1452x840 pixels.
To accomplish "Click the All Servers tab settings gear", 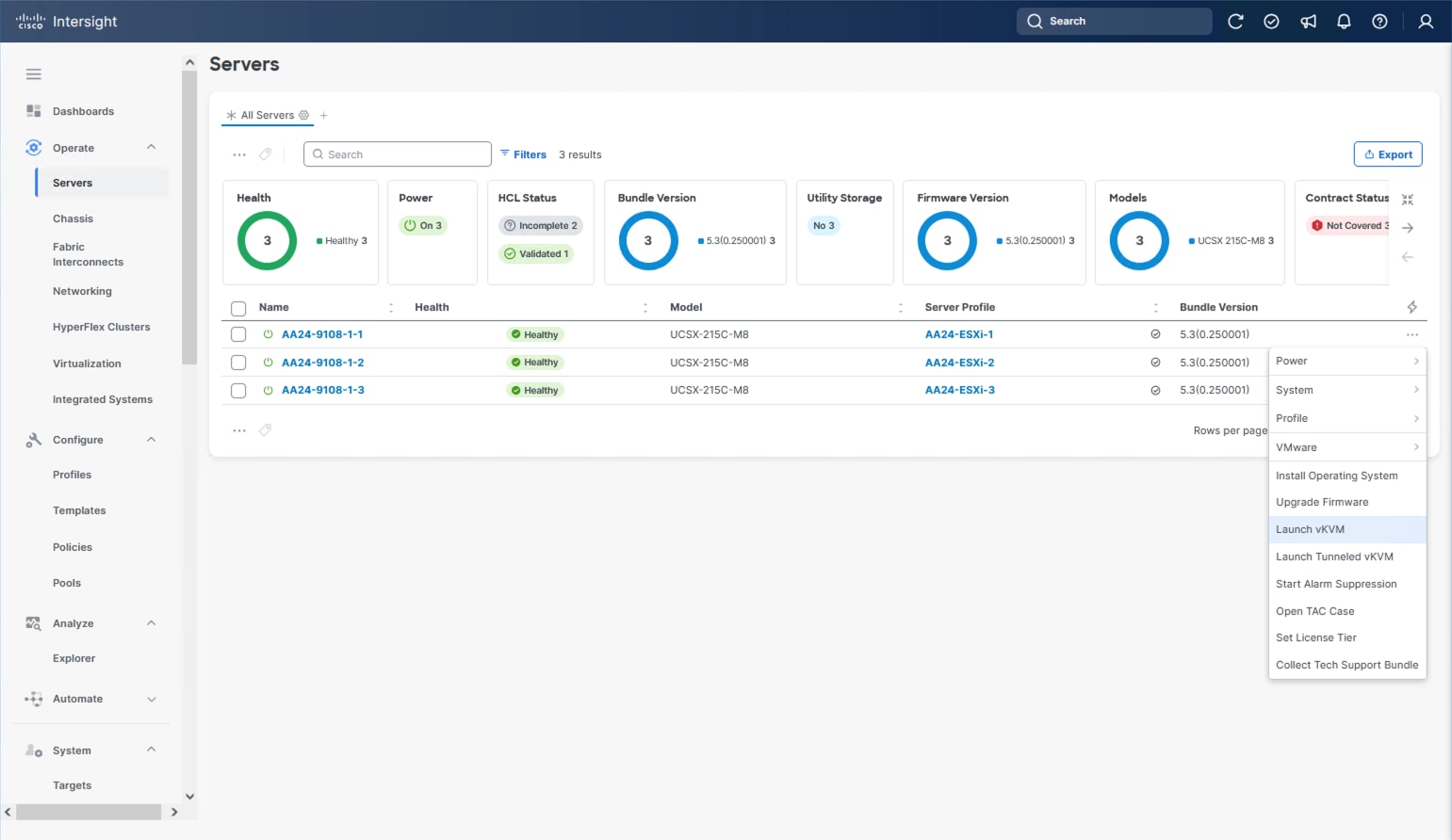I will click(304, 116).
